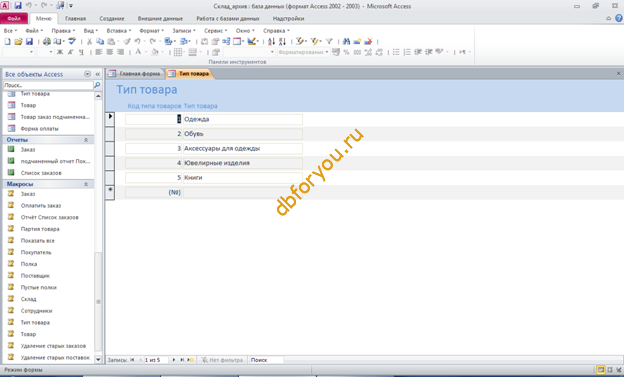Click the Delete Record icon with red X

tap(368, 41)
